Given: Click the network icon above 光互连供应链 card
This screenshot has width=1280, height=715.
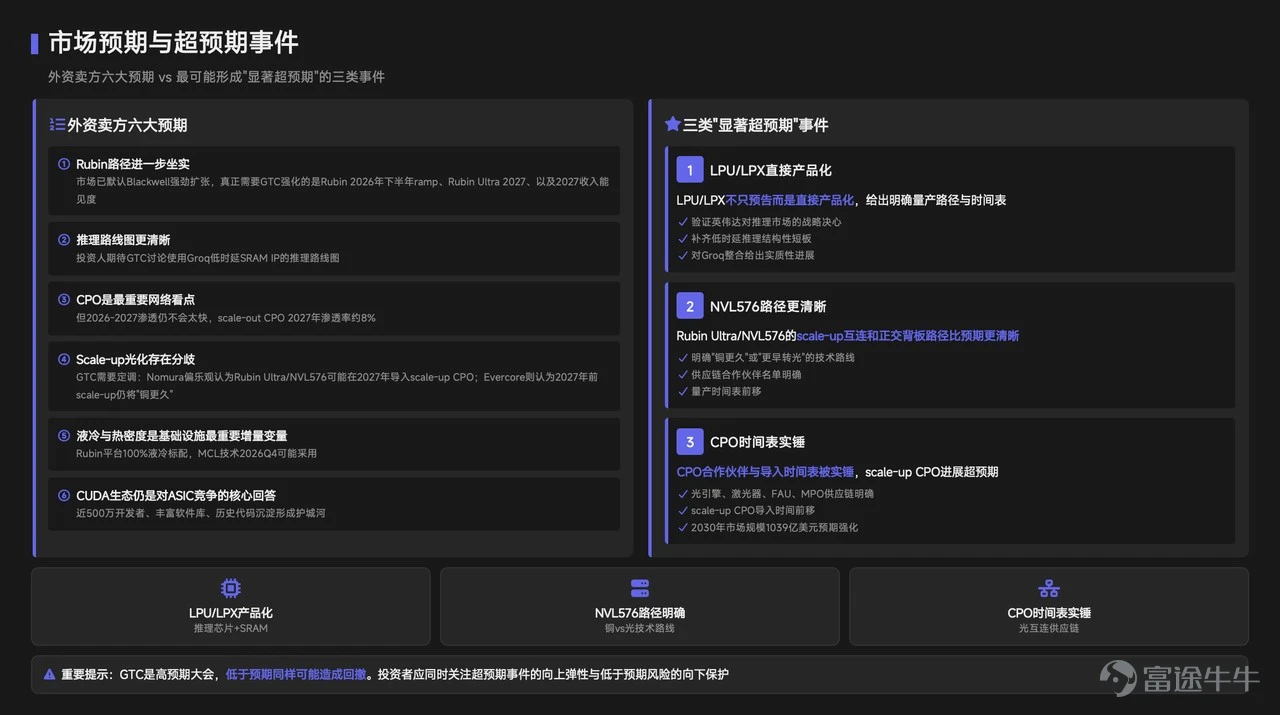Looking at the screenshot, I should 1049,589.
